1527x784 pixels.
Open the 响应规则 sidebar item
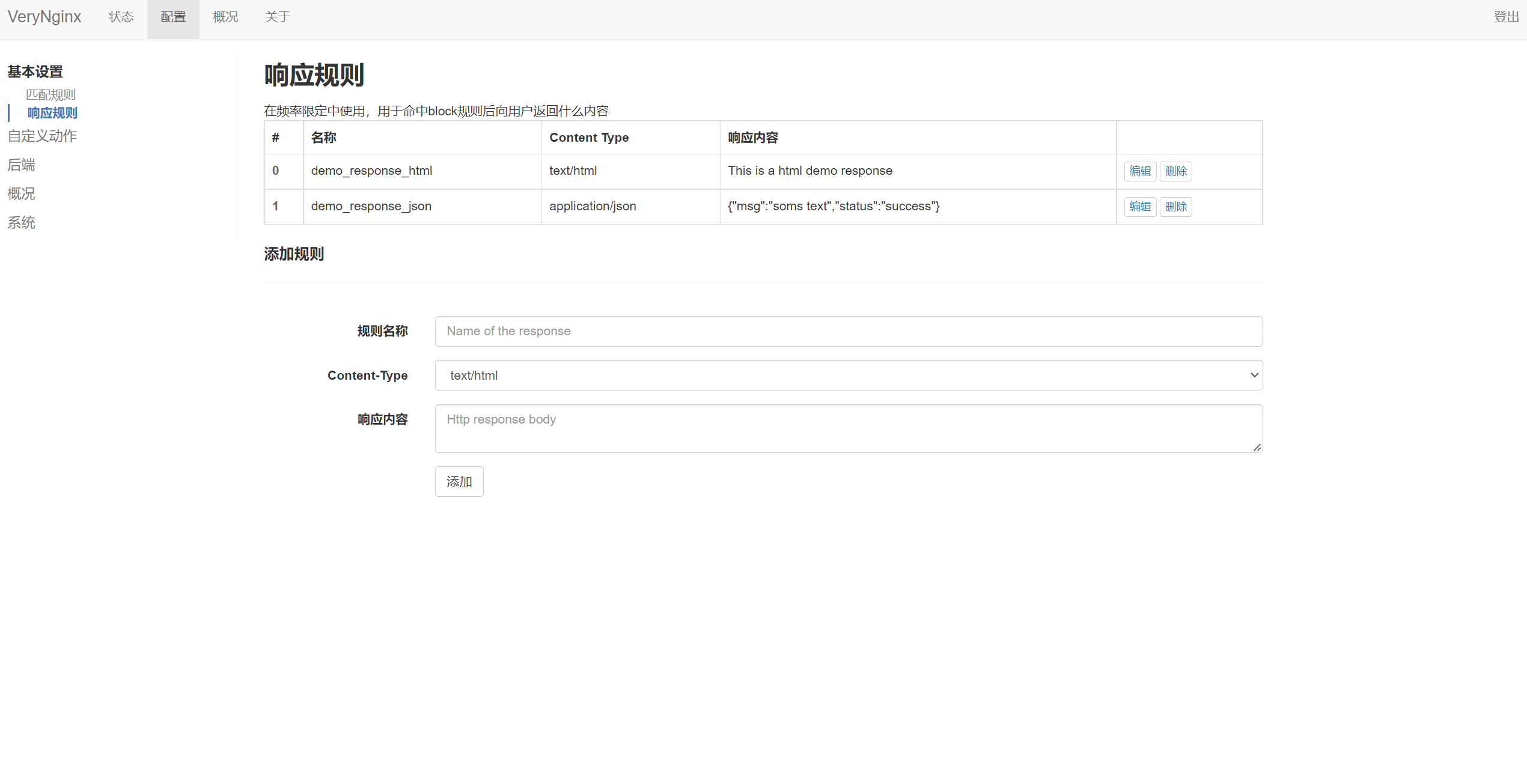pos(52,112)
